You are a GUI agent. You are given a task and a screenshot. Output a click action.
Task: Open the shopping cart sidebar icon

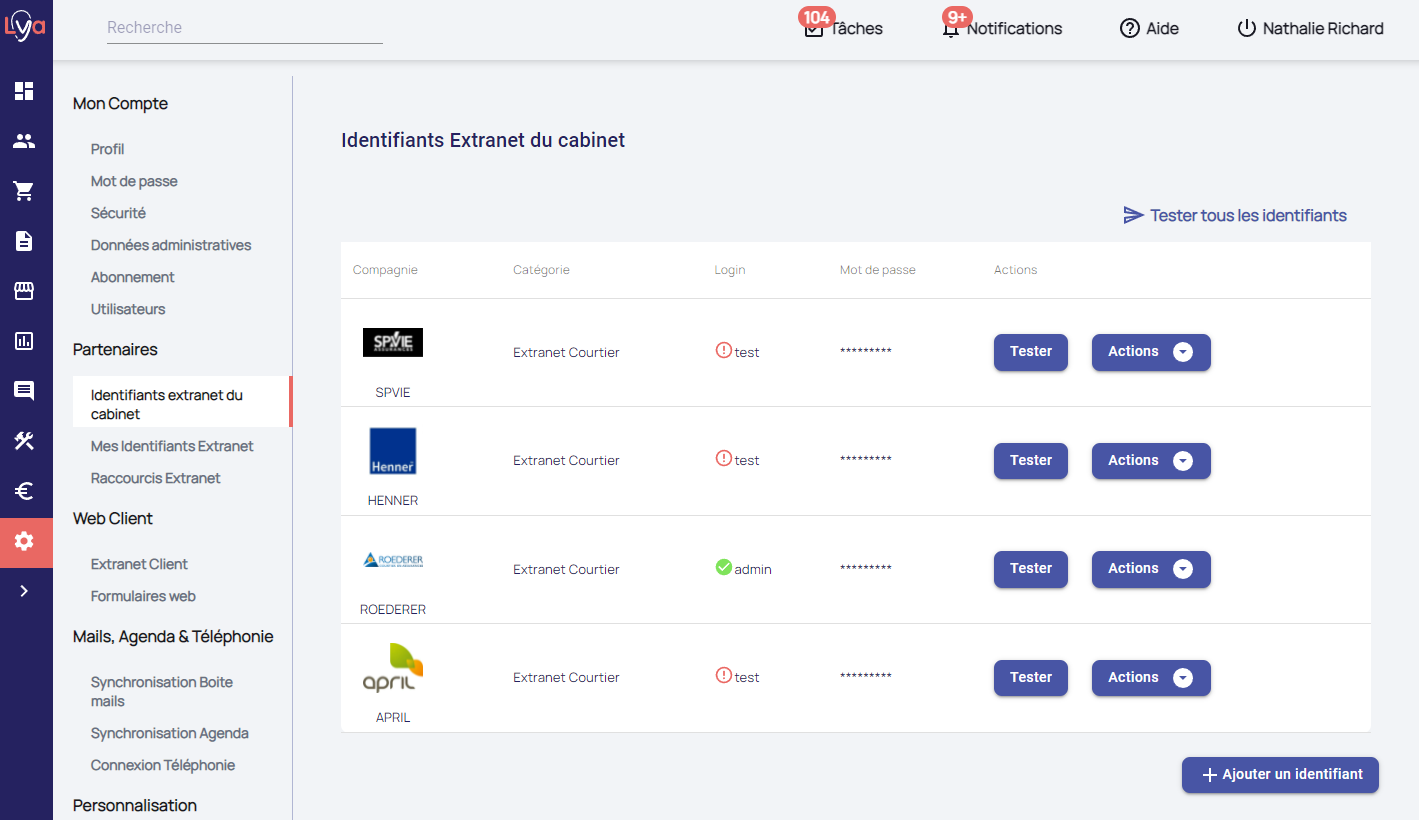click(24, 191)
